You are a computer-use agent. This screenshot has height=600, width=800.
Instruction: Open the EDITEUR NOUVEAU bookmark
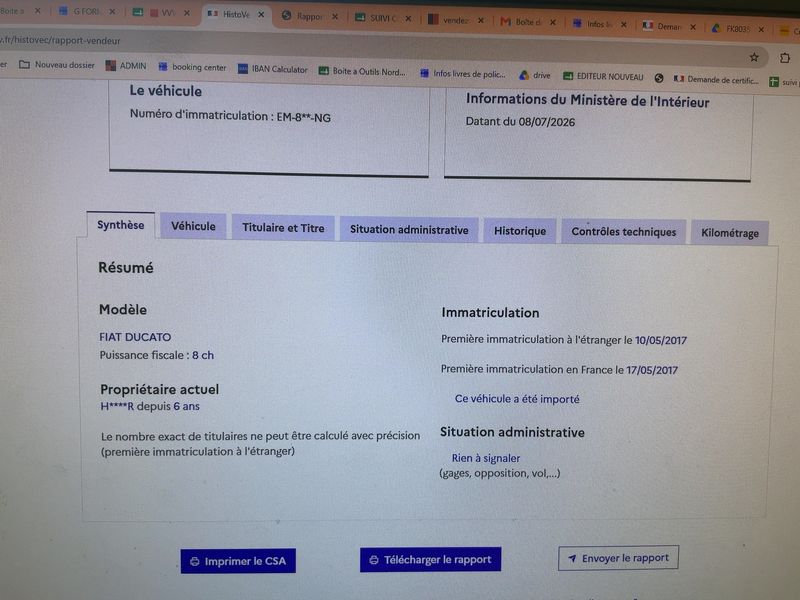coord(603,77)
